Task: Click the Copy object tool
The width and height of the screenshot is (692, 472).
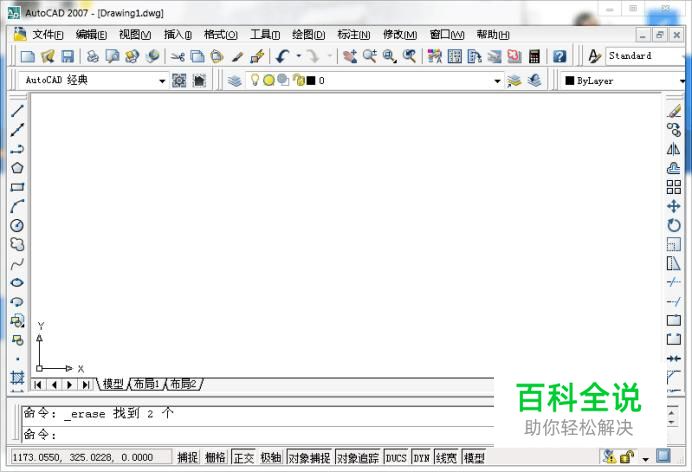Action: [674, 130]
